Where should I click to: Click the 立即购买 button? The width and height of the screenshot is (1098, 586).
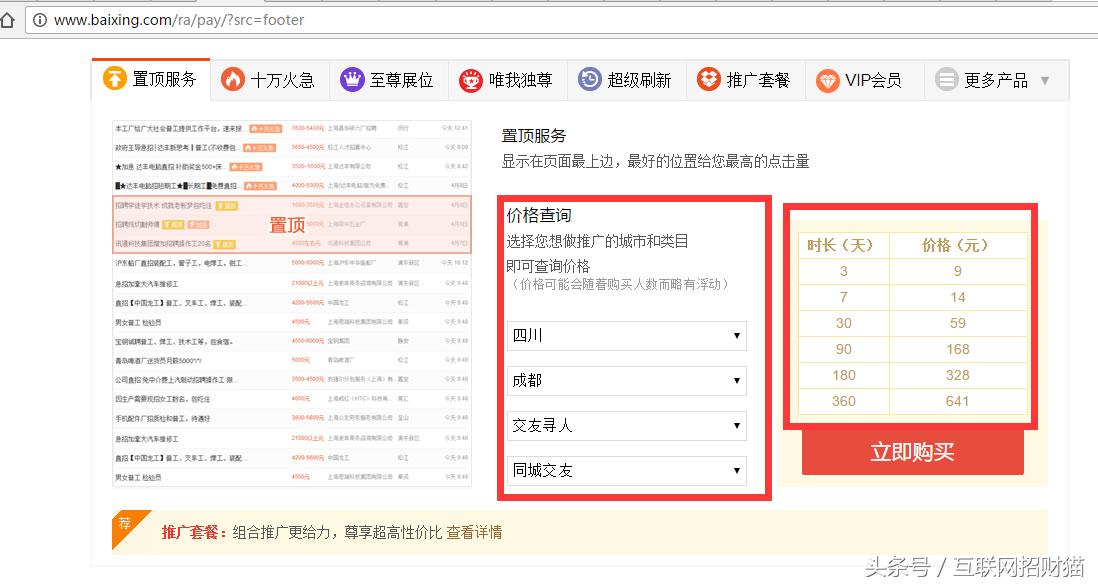coord(912,452)
